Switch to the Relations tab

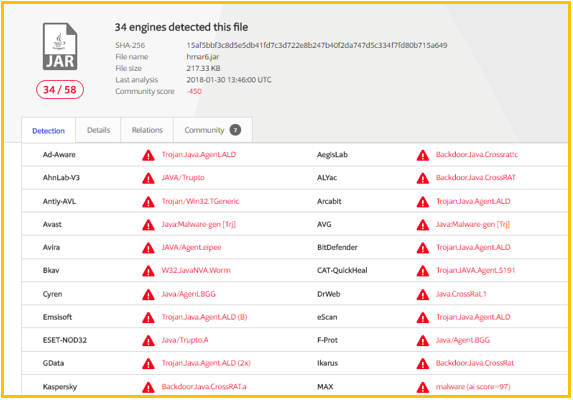click(x=147, y=130)
